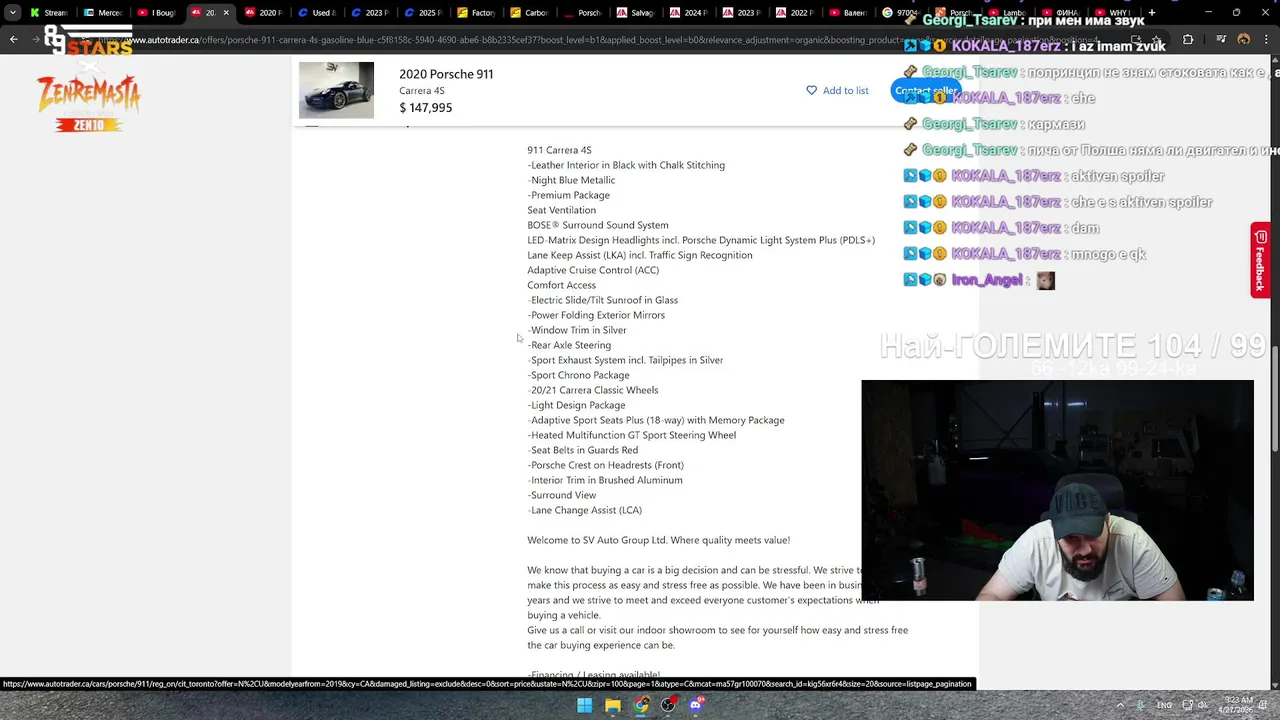The width and height of the screenshot is (1280, 720).
Task: Click the Premium Package line
Action: pyautogui.click(x=569, y=195)
